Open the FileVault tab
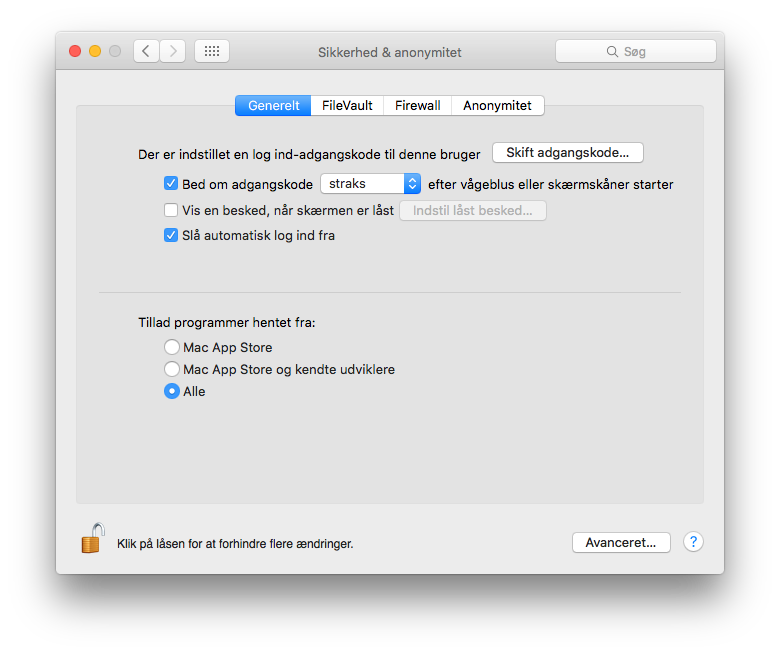The image size is (780, 654). pos(347,105)
